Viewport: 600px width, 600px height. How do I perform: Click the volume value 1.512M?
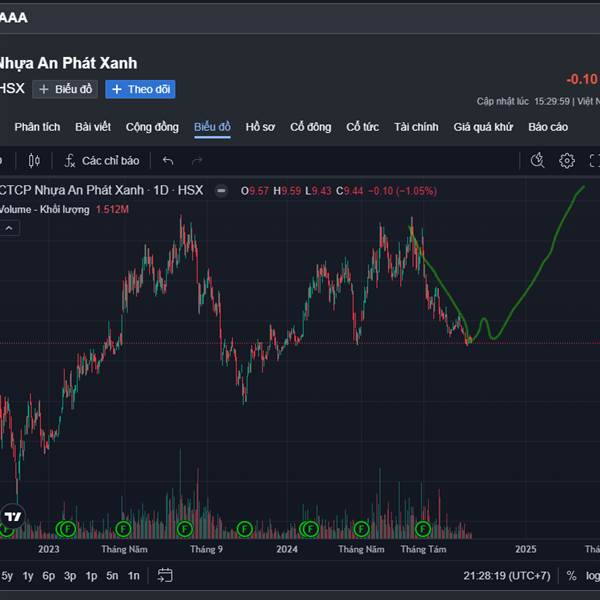point(112,210)
